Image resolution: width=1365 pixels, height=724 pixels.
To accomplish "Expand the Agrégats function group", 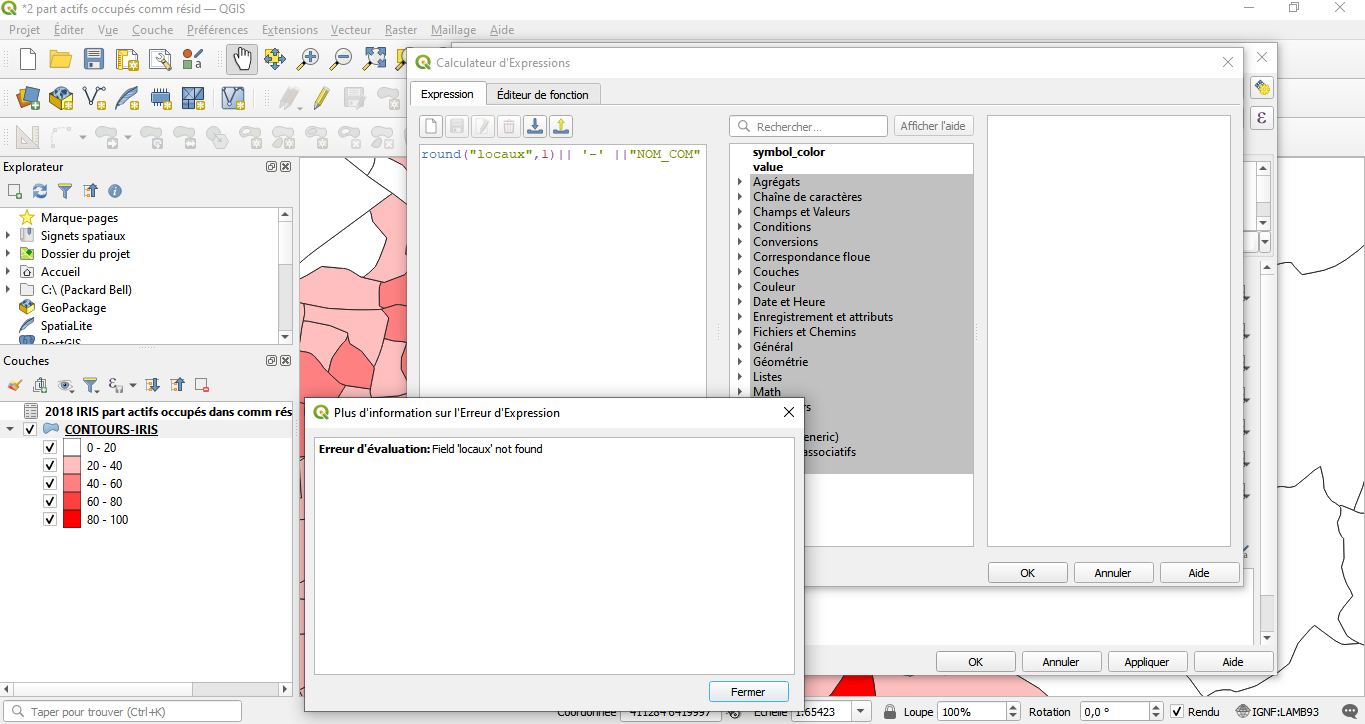I will pyautogui.click(x=740, y=182).
